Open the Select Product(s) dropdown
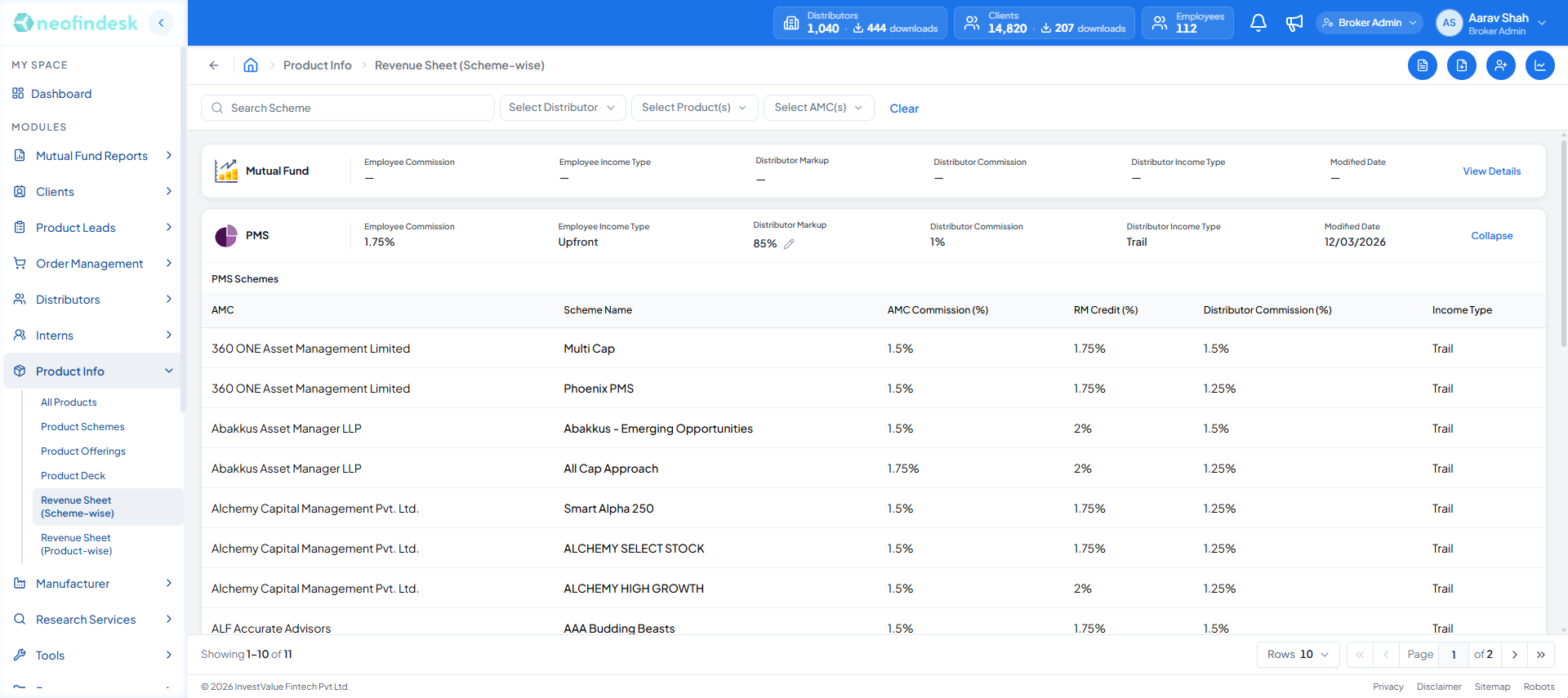The image size is (1568, 698). (x=695, y=108)
